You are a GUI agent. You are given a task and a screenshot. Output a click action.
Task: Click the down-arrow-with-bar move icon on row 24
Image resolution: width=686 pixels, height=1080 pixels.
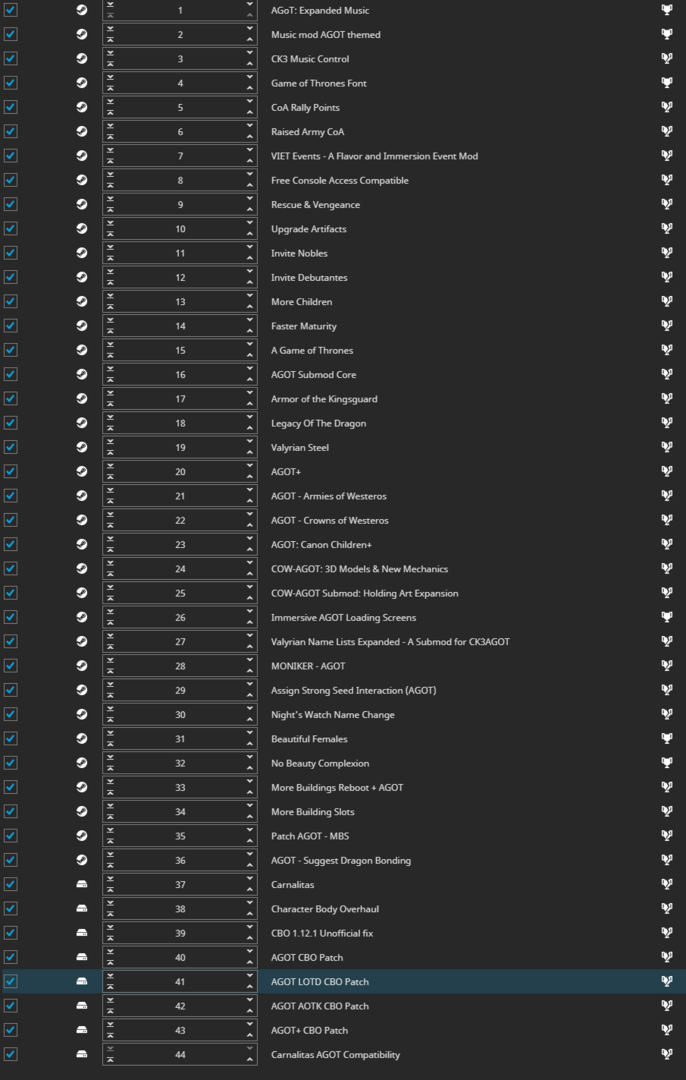click(x=111, y=563)
